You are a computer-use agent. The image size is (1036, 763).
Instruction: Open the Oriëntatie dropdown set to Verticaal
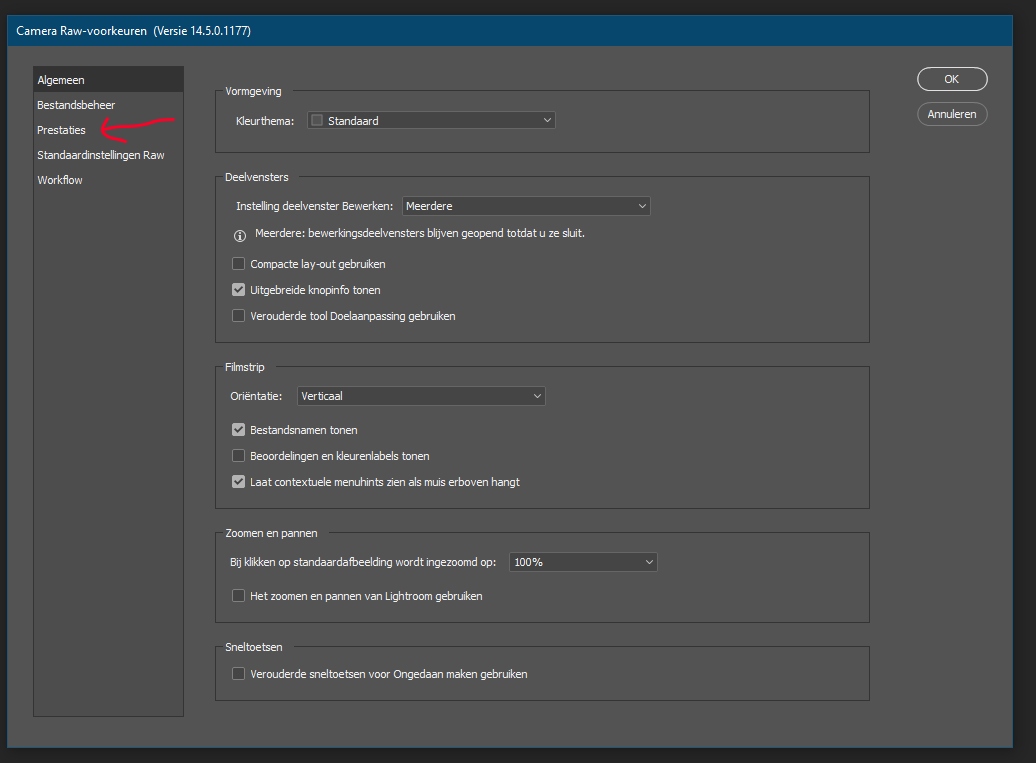click(421, 396)
